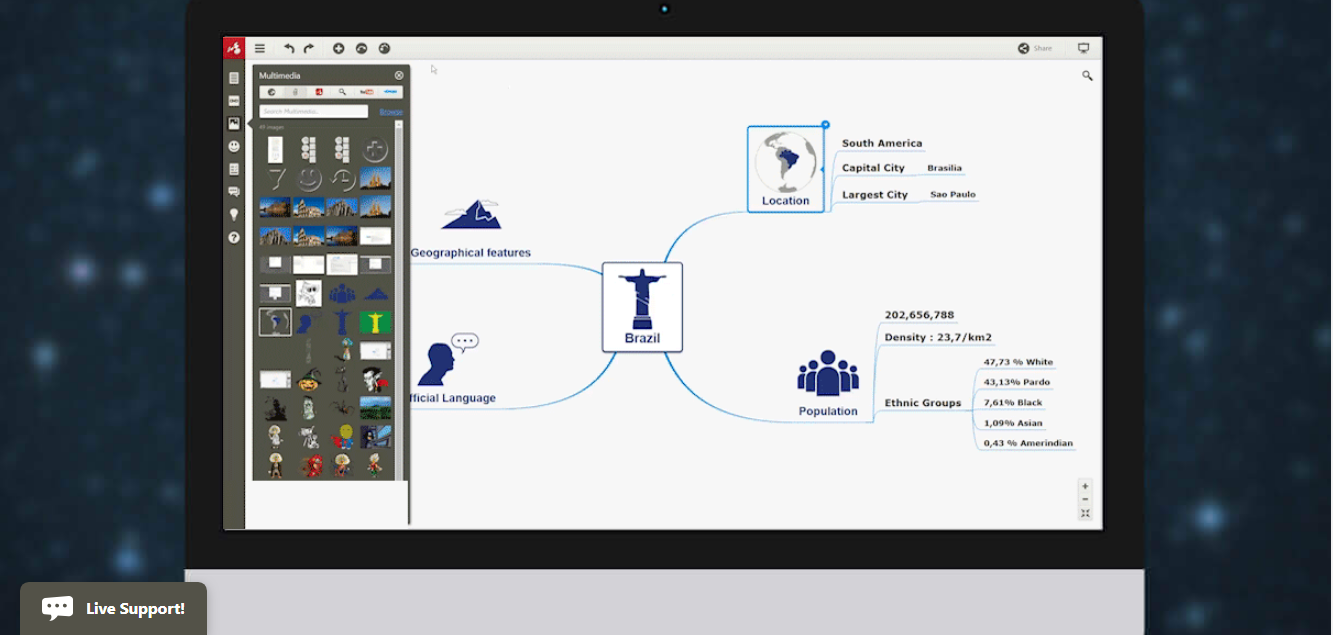Choose the clock history thumbnail
The image size is (1333, 635).
[342, 179]
